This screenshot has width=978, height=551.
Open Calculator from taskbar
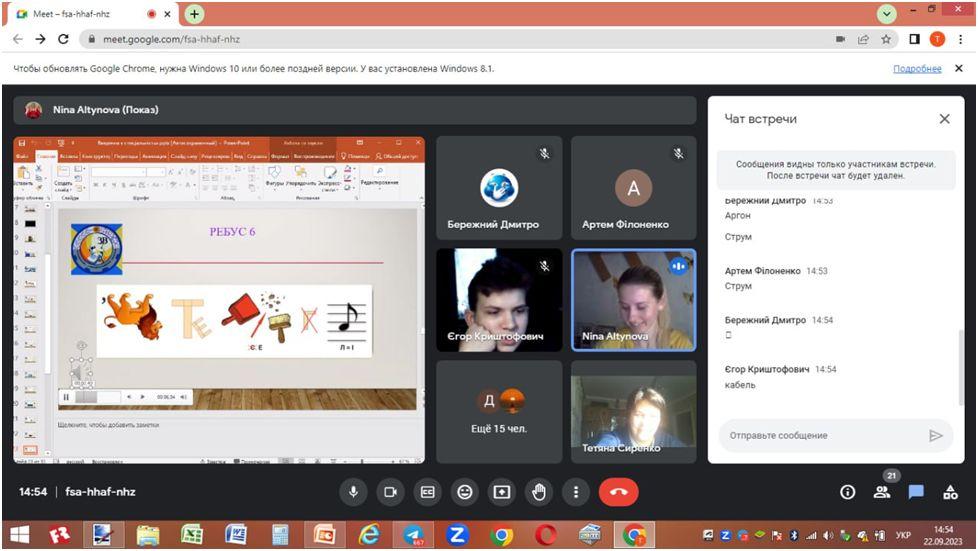(x=280, y=535)
